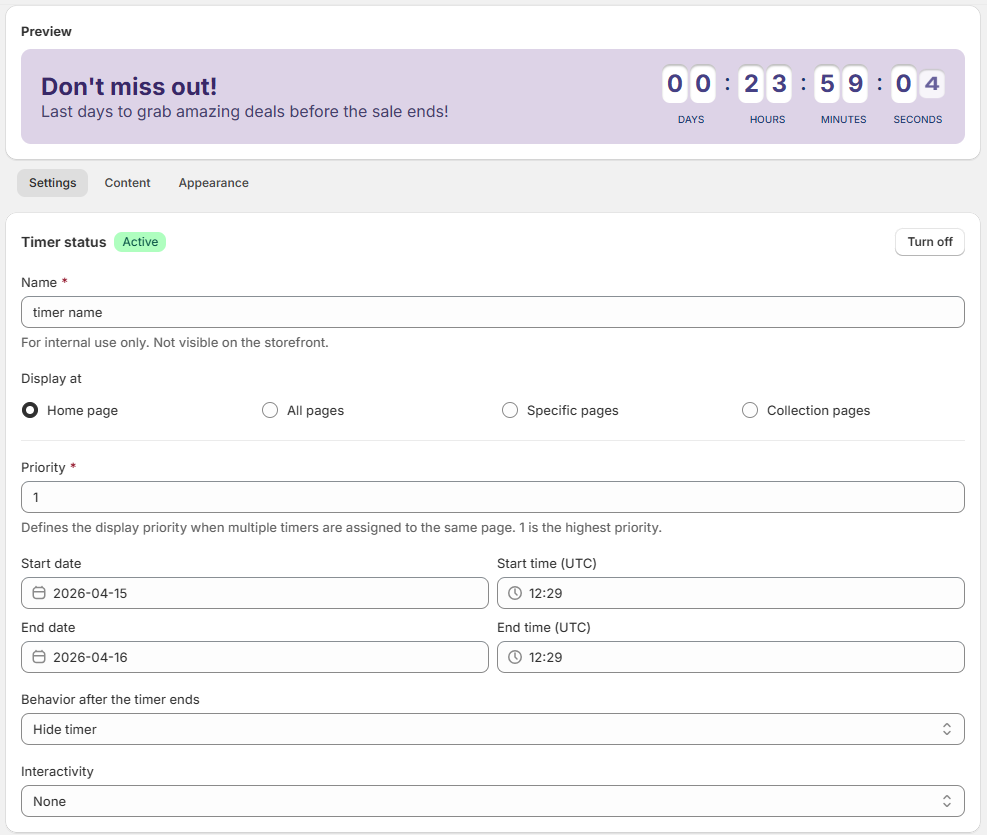Viewport: 987px width, 835px height.
Task: Focus the Priority input field
Action: [x=492, y=497]
